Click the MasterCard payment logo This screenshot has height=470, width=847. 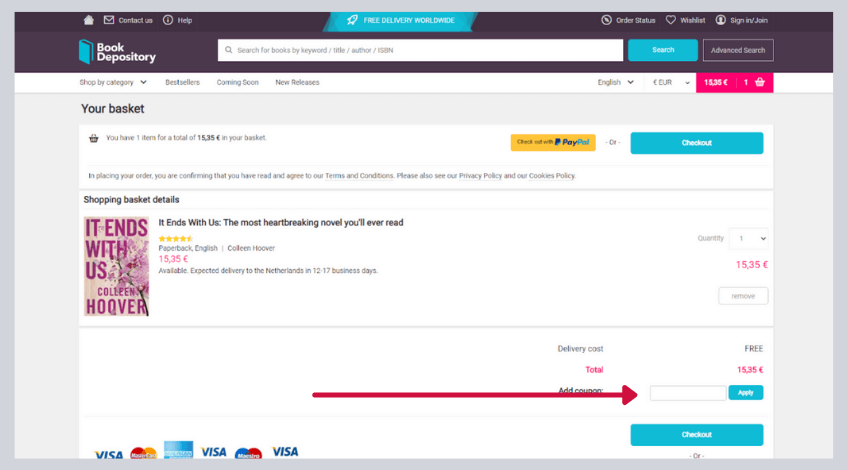[x=143, y=453]
